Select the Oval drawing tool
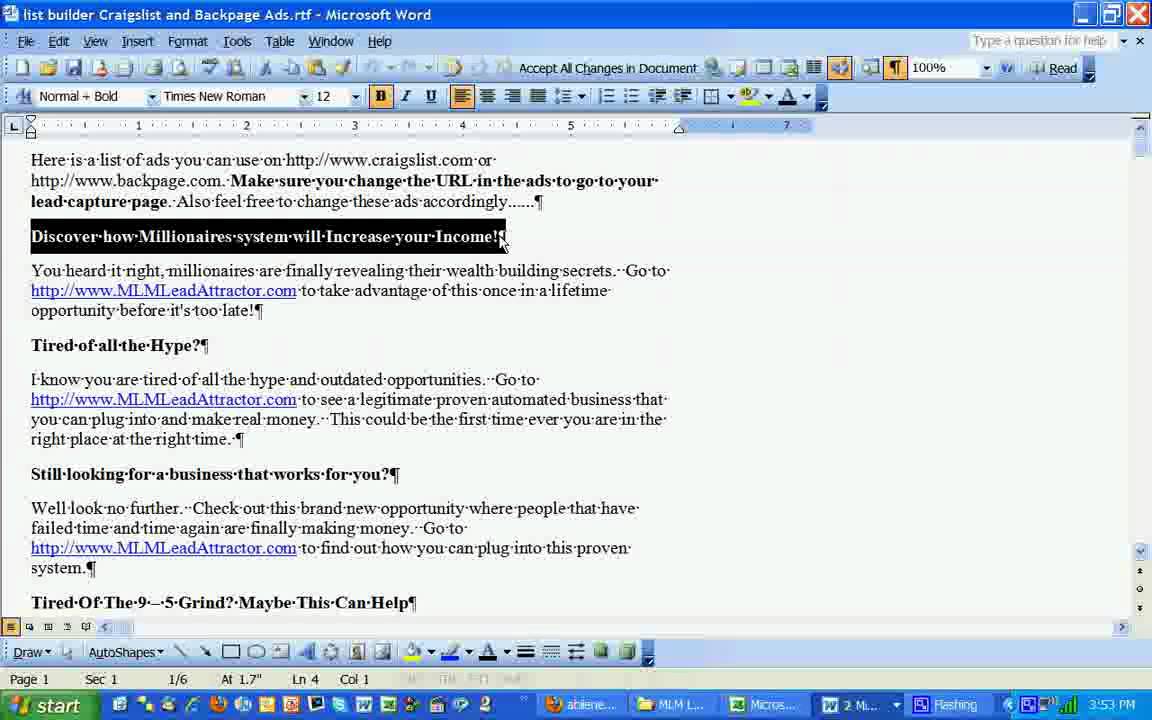Screen dimensions: 1152x720 click(256, 652)
